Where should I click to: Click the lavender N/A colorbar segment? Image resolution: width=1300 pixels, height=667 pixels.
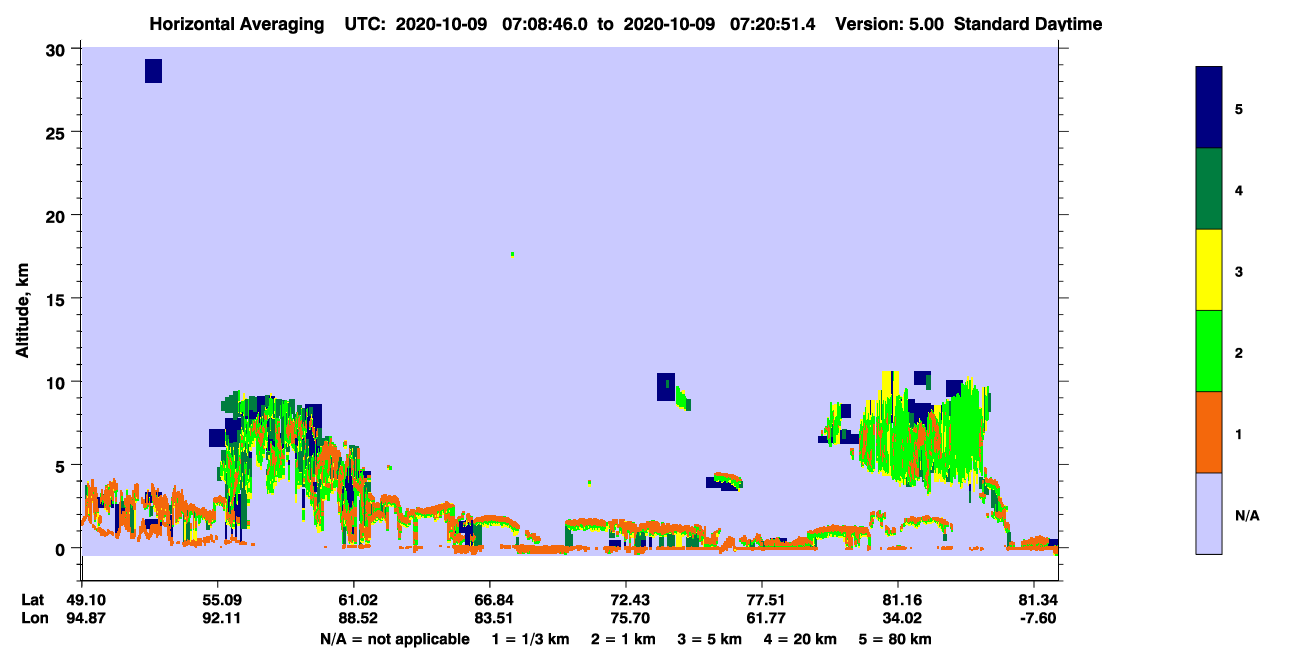pos(1209,513)
